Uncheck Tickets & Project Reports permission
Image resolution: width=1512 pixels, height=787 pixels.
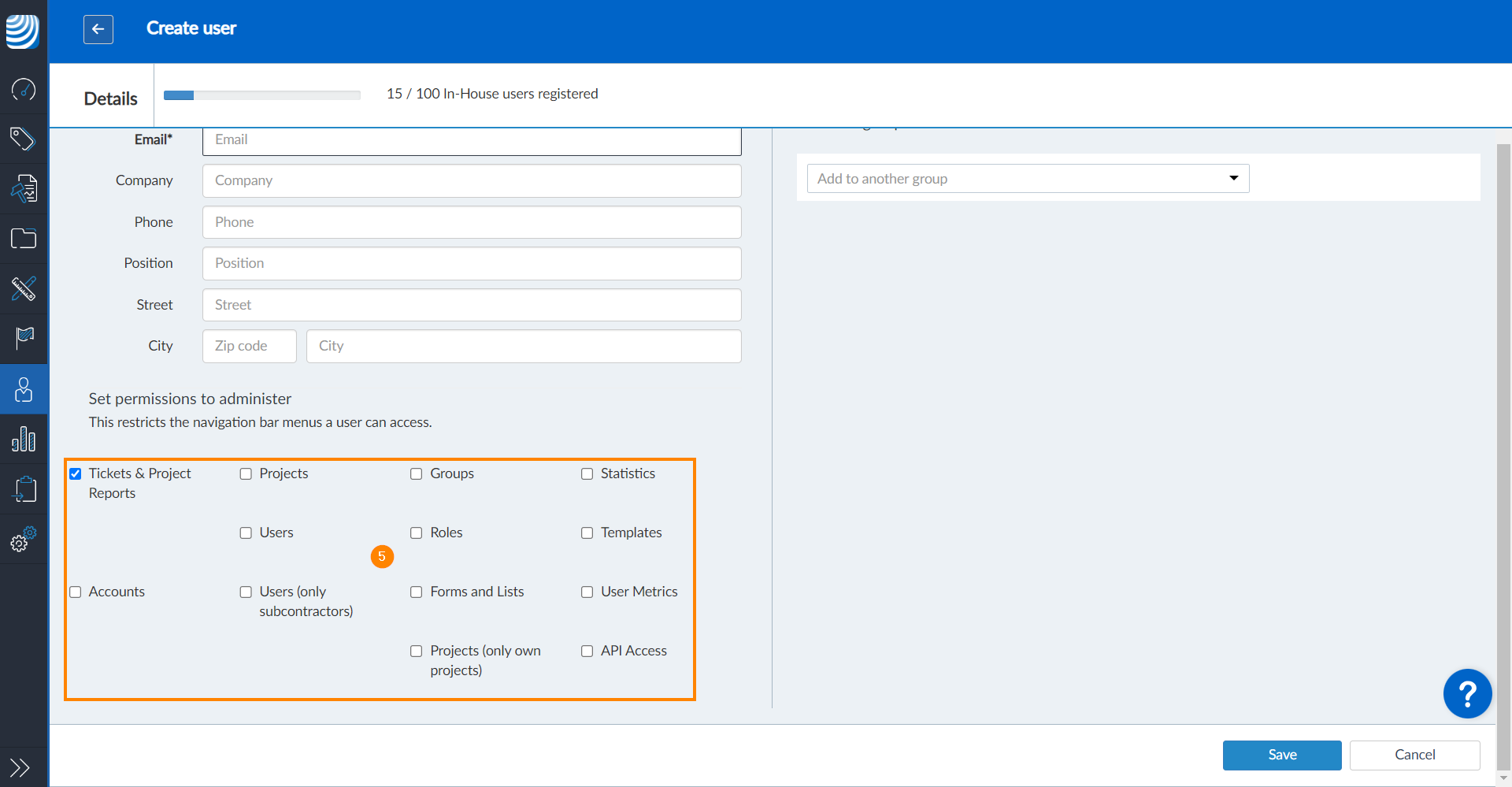pos(76,473)
